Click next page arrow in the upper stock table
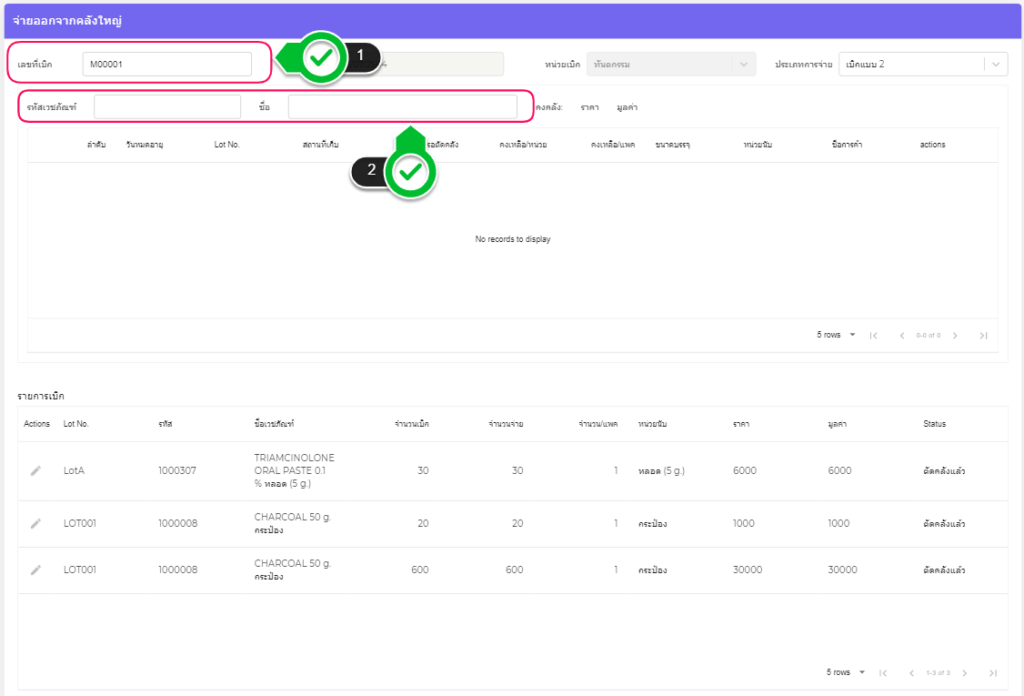Screen dimensions: 1024x696 (954, 335)
